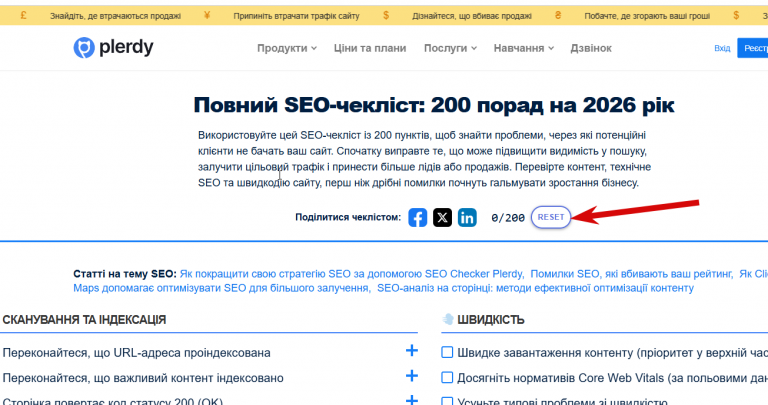Open article 'Як покращити свою стратегію SEO'
The height and width of the screenshot is (405, 768).
click(351, 274)
